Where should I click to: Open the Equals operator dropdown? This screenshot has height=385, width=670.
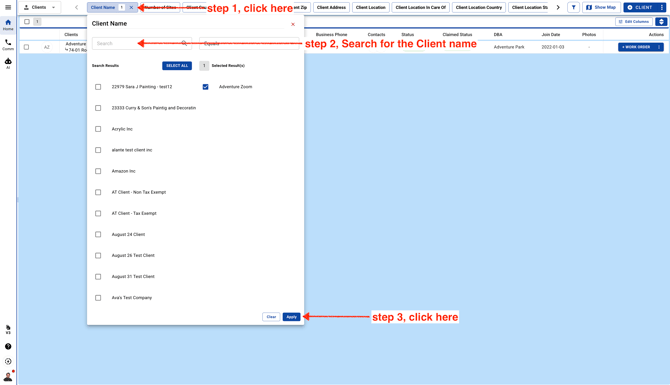coord(249,43)
